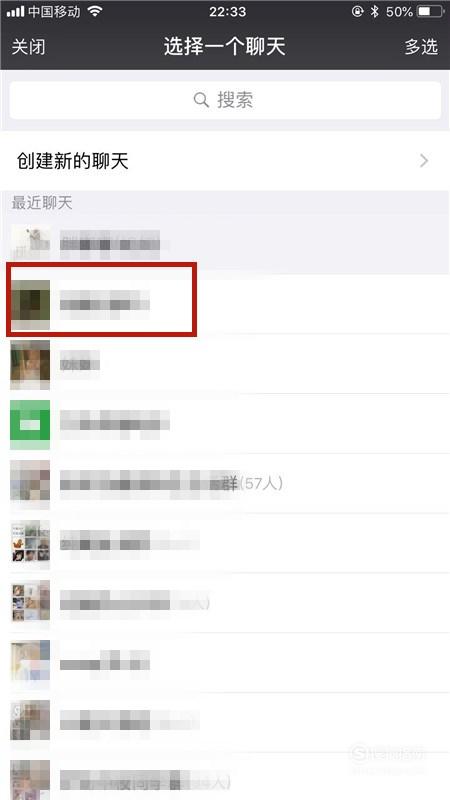Tap the third chat avatar below red box
Viewport: 450px width, 800px height.
pyautogui.click(x=30, y=484)
